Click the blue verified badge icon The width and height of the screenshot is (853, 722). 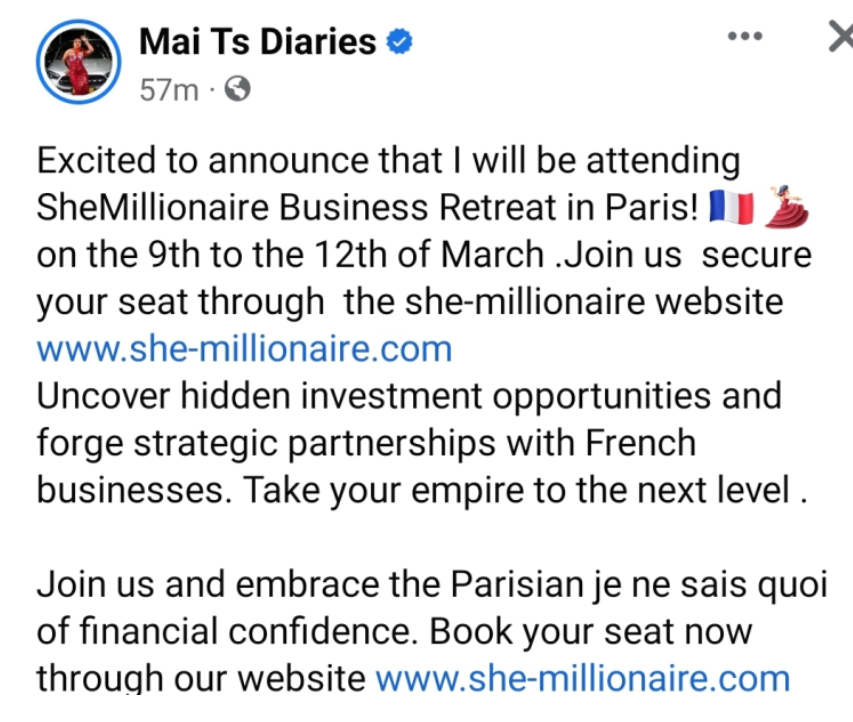point(400,42)
